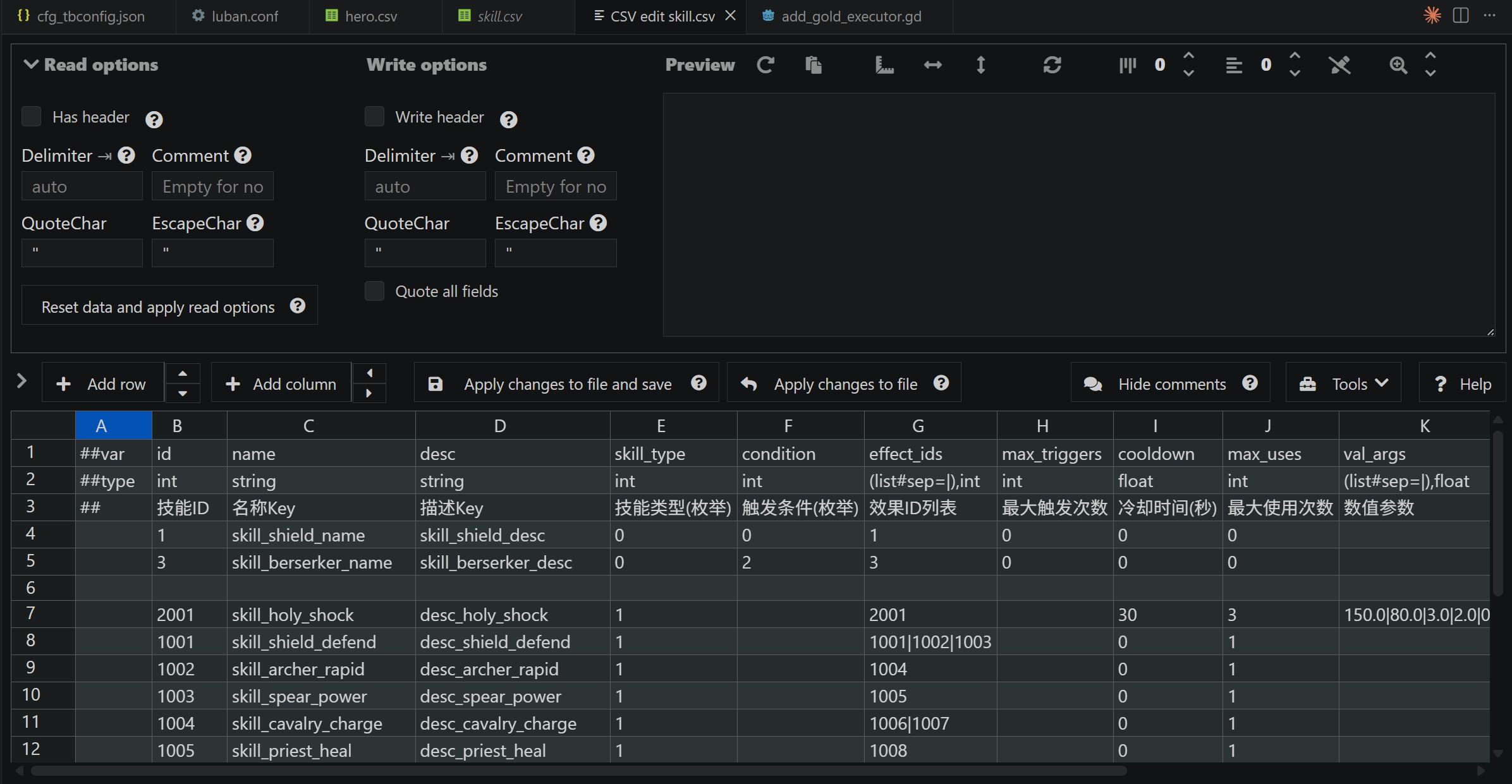This screenshot has width=1512, height=784.
Task: Focus the write Comment input field
Action: coord(556,186)
